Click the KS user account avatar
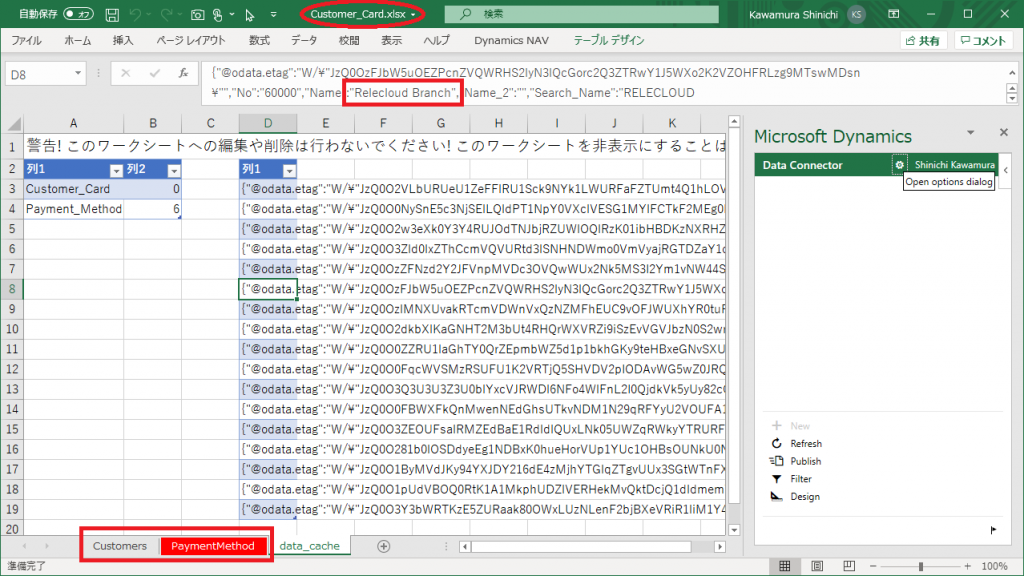The width and height of the screenshot is (1024, 576). click(856, 14)
